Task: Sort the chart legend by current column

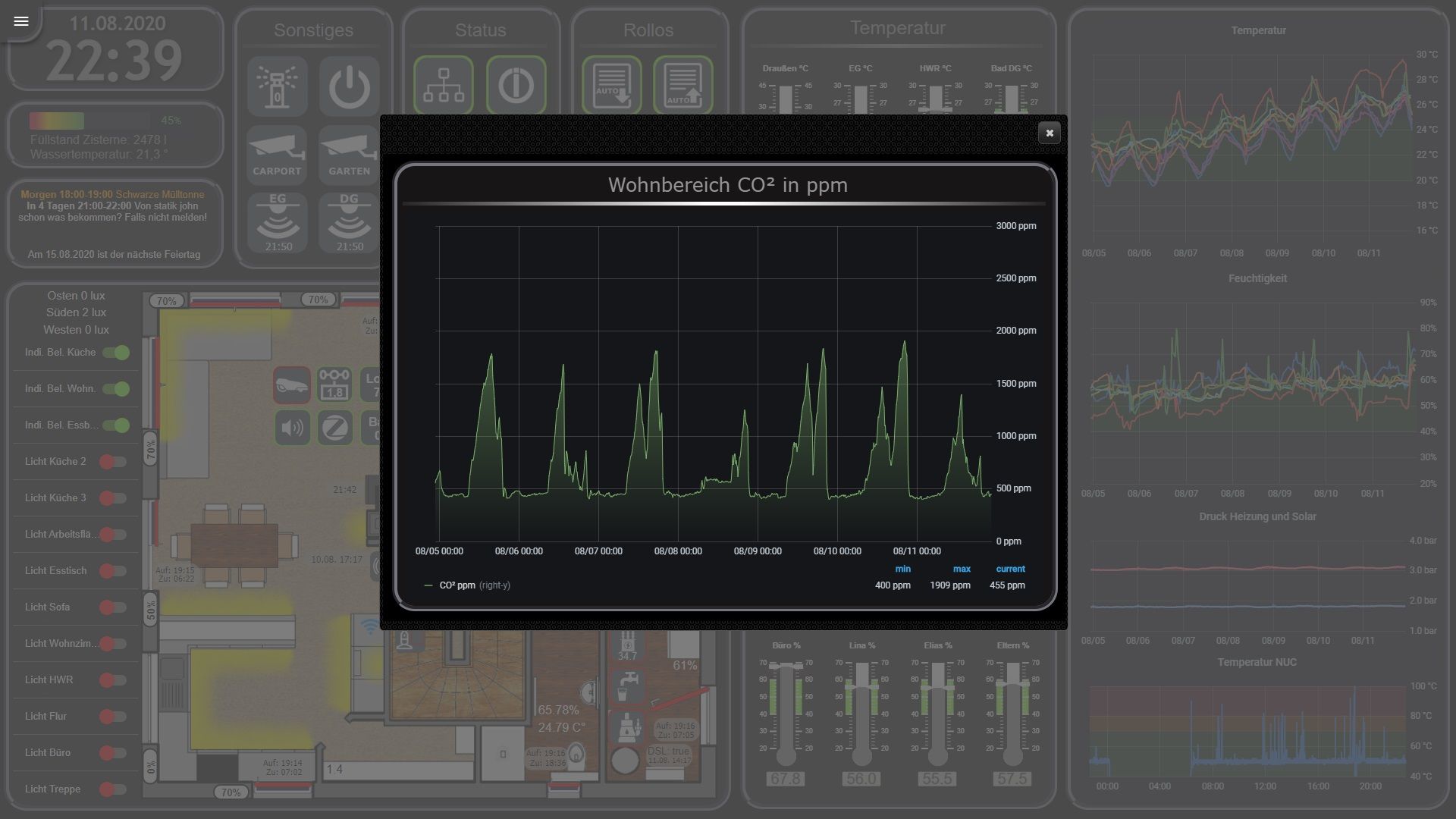Action: click(1010, 569)
